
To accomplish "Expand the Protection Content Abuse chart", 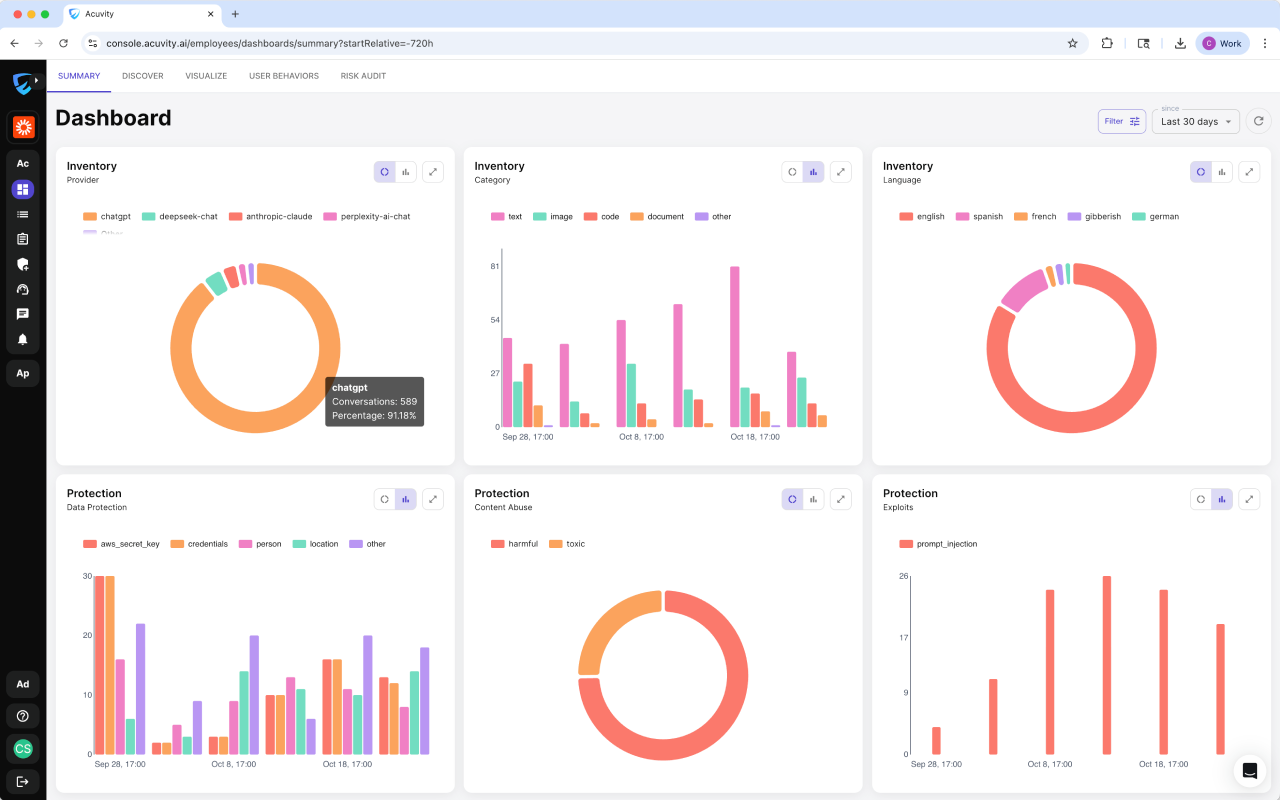I will click(x=841, y=499).
